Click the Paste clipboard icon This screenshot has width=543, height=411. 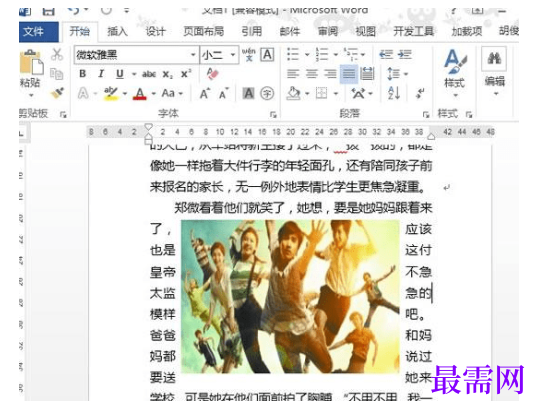(31, 62)
